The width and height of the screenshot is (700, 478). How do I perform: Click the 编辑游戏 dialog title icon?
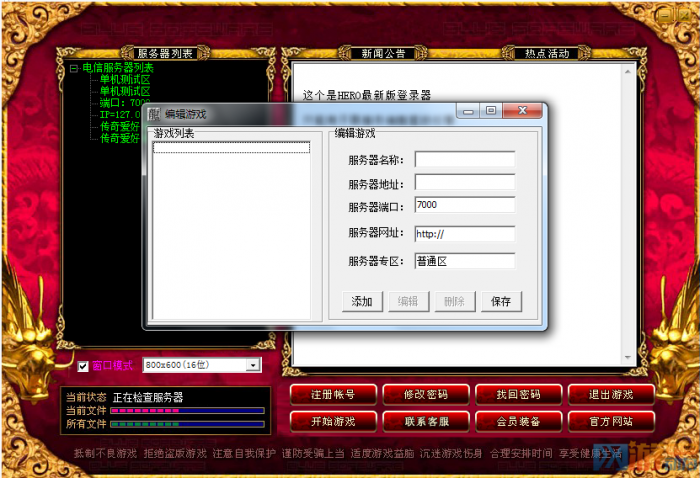click(154, 114)
